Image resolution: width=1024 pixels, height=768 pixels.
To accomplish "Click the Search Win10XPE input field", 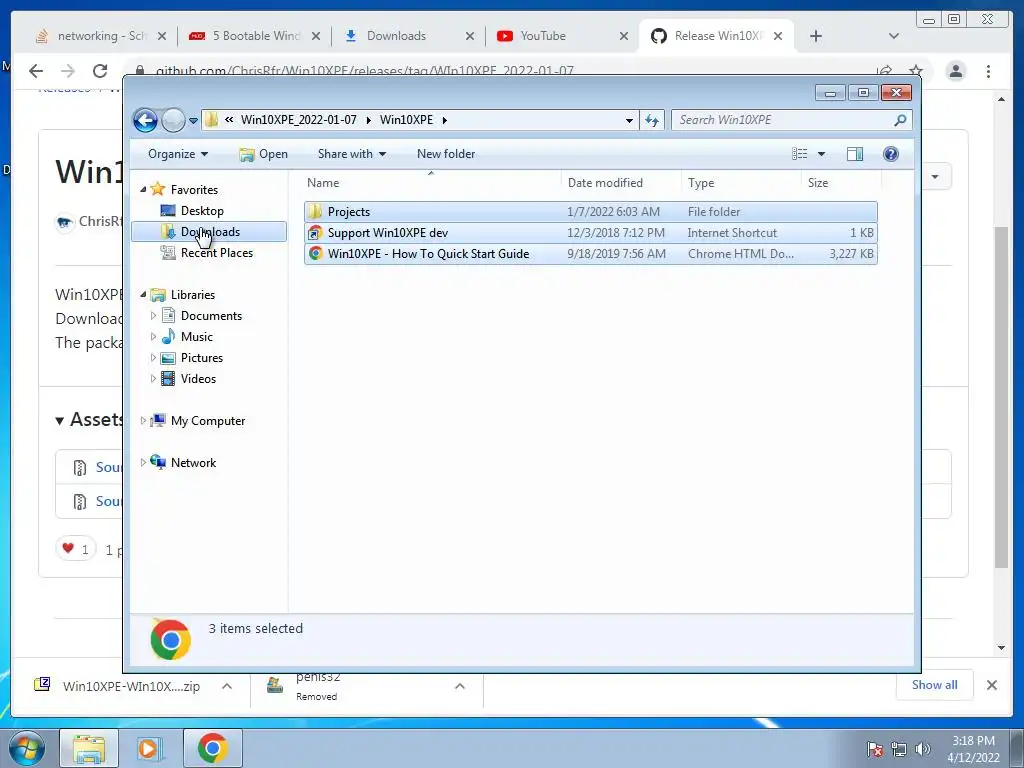I will tap(782, 120).
